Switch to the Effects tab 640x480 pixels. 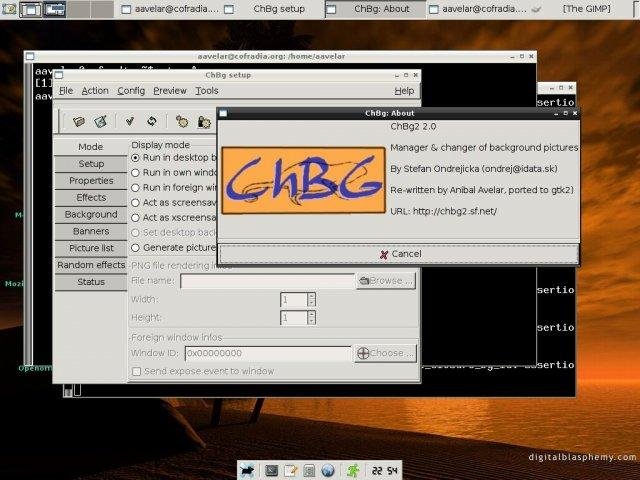(91, 198)
